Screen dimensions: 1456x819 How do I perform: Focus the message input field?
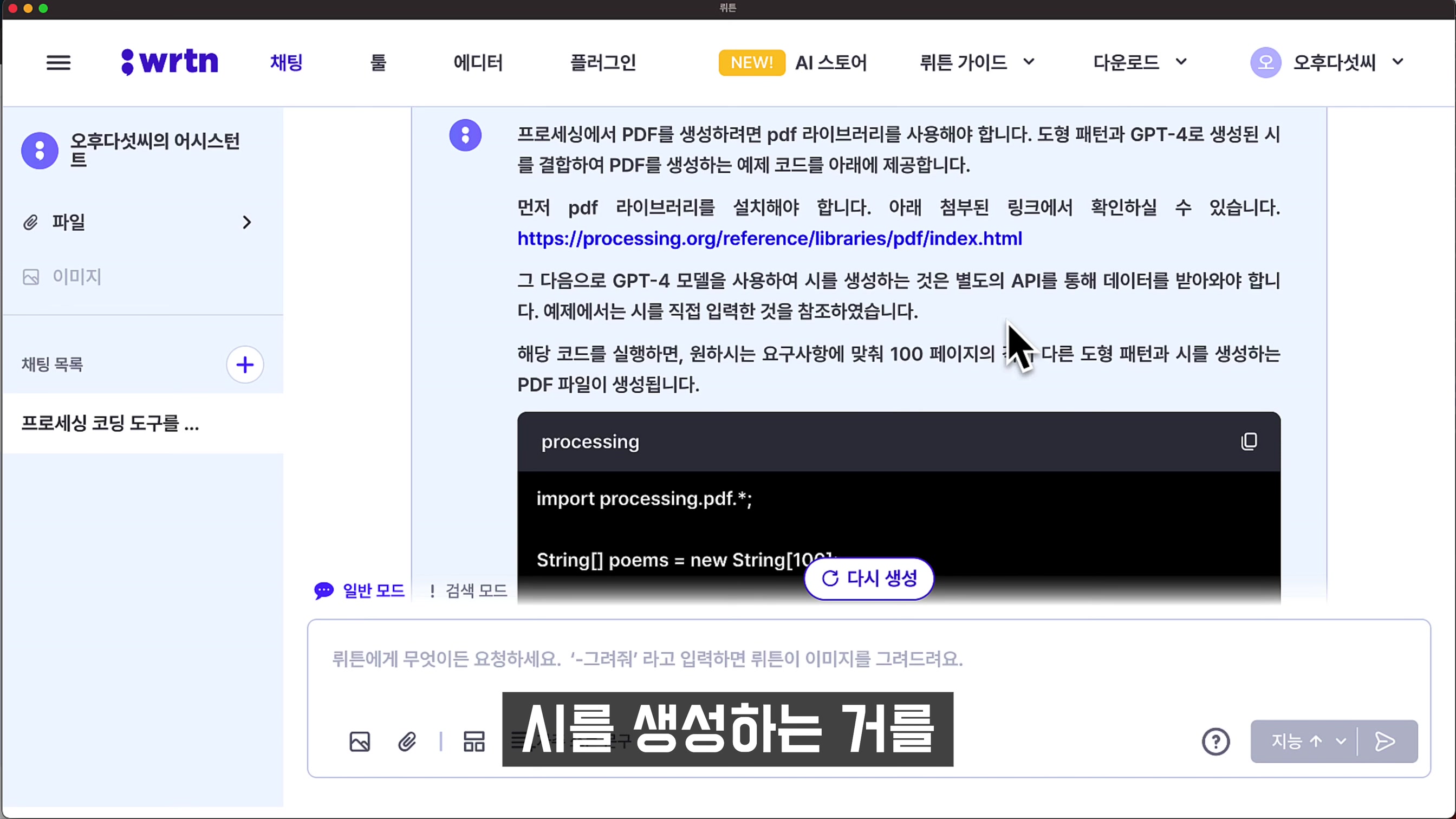point(869,659)
